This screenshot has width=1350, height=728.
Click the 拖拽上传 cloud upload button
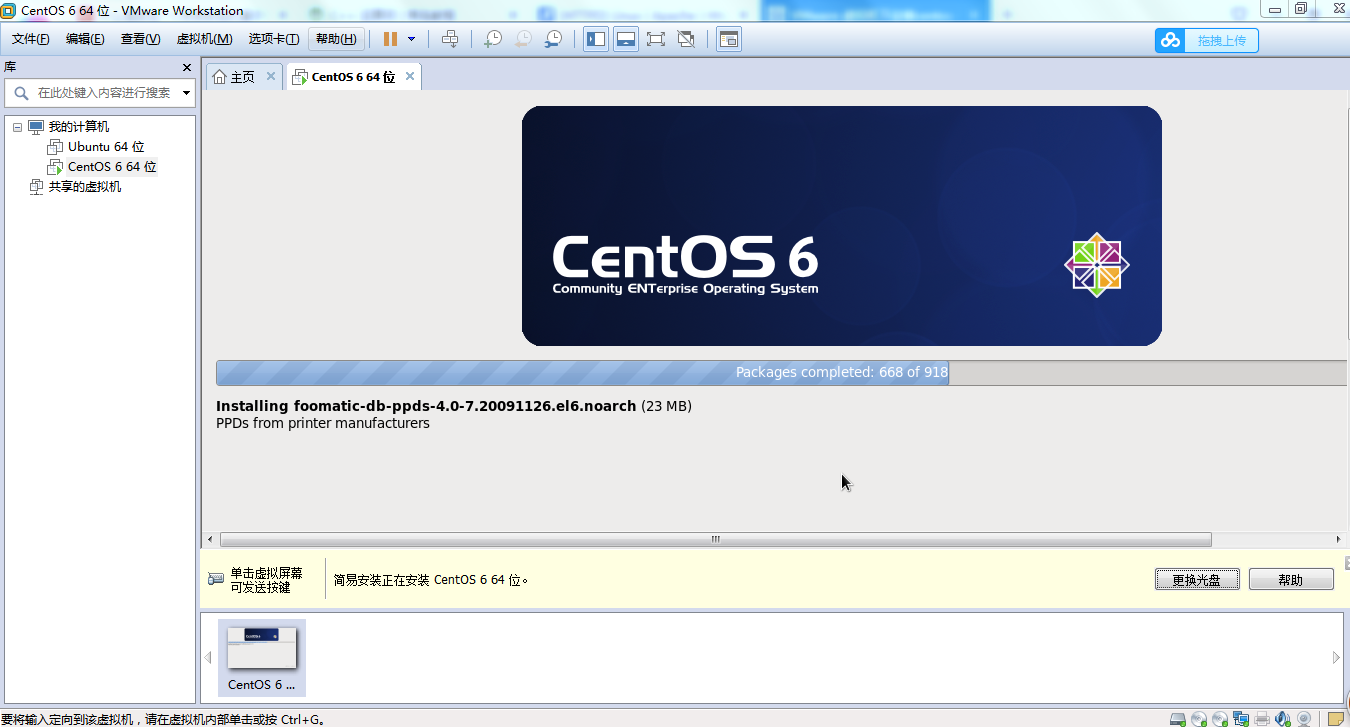click(1207, 40)
